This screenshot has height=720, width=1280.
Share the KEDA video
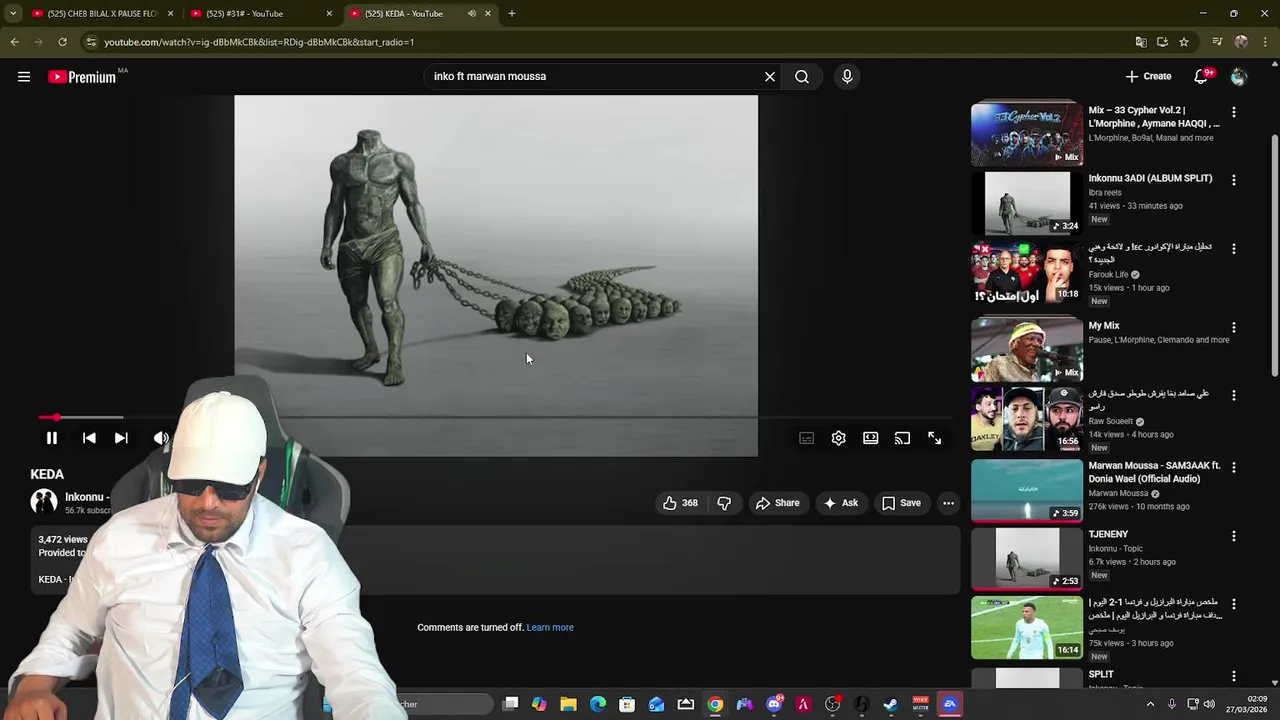[x=778, y=503]
